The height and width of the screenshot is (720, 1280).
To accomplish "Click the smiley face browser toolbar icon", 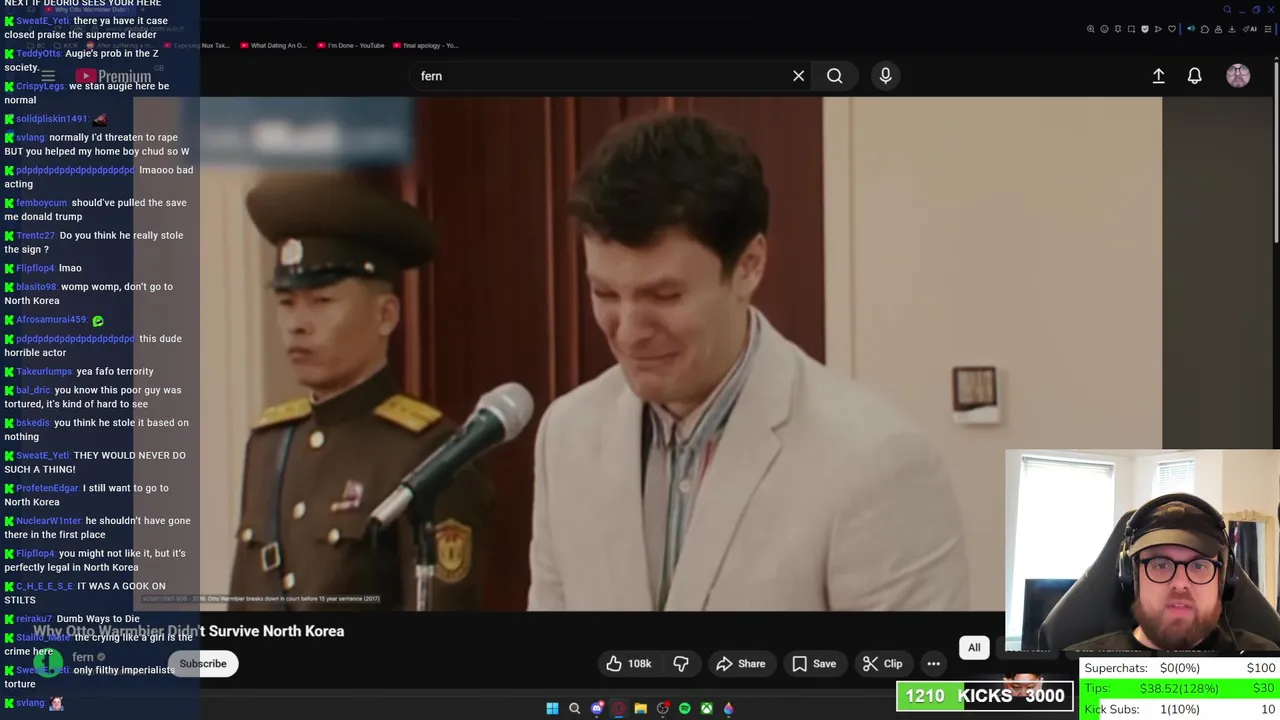I will pos(1105,29).
